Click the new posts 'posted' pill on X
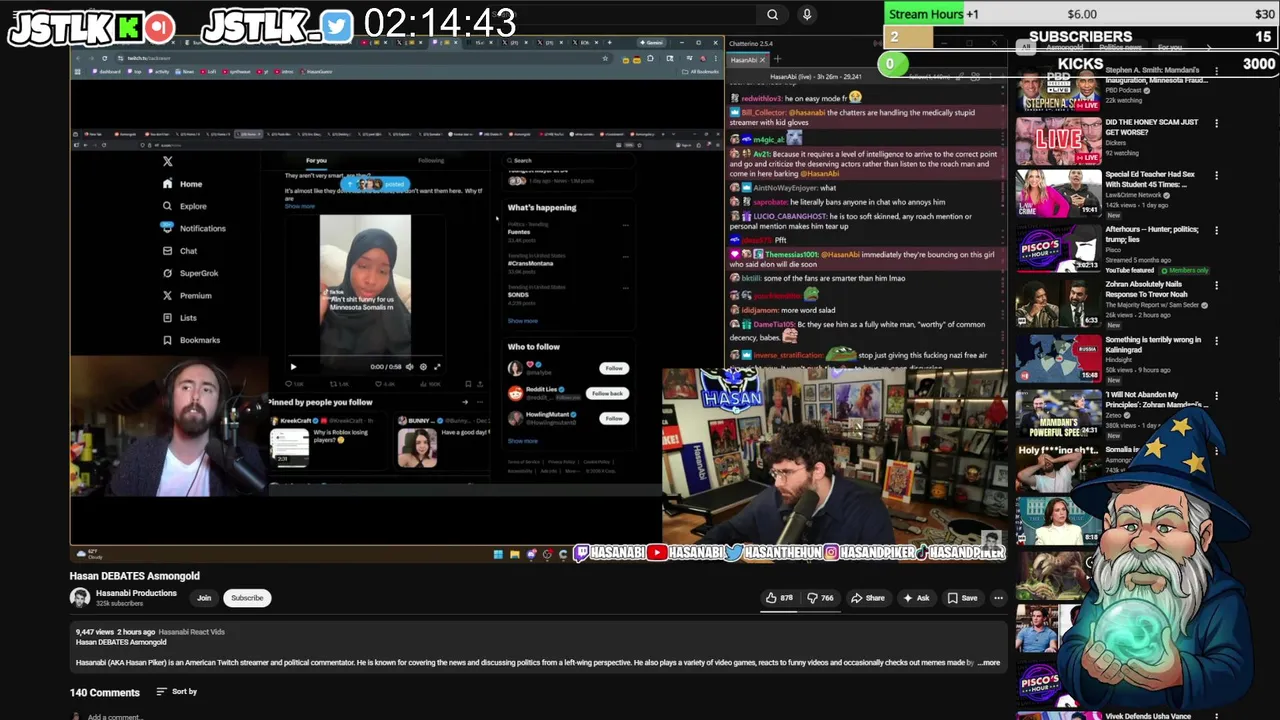Image resolution: width=1280 pixels, height=720 pixels. [x=376, y=185]
